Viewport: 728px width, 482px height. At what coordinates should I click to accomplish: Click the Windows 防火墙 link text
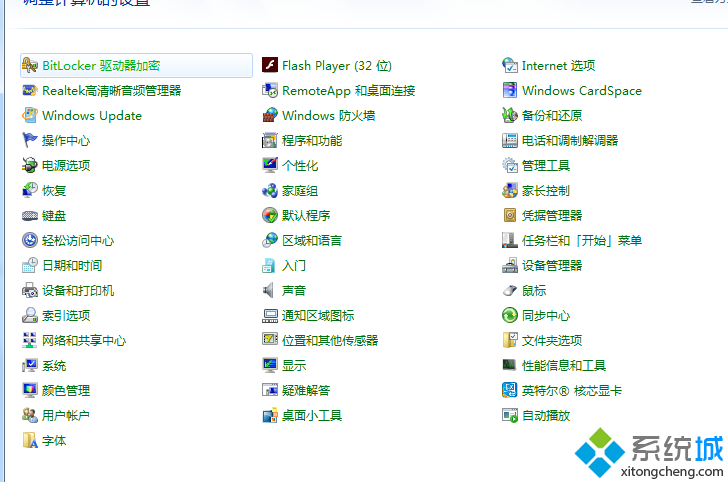tap(329, 116)
